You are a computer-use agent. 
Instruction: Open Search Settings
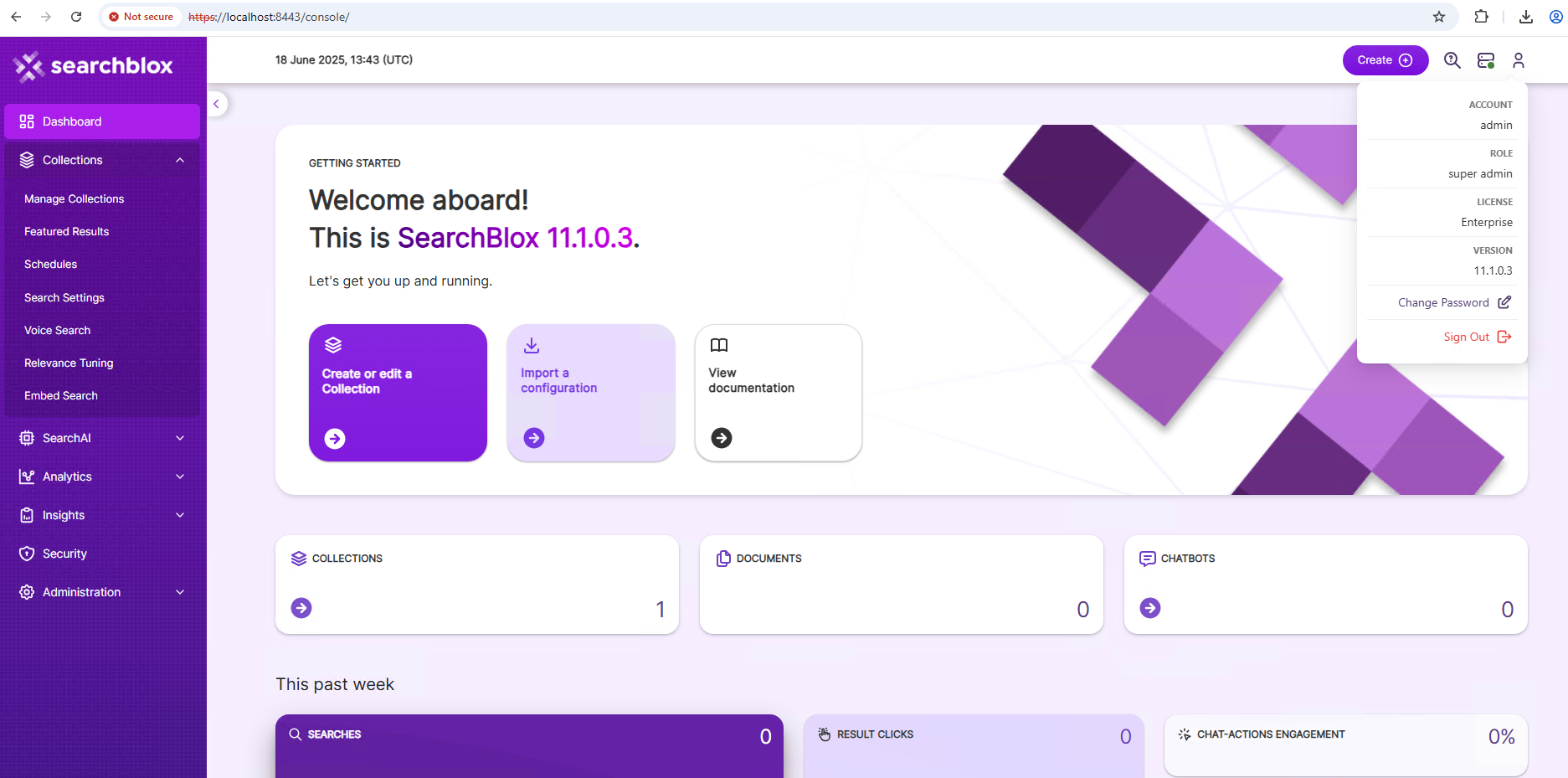[x=64, y=297]
